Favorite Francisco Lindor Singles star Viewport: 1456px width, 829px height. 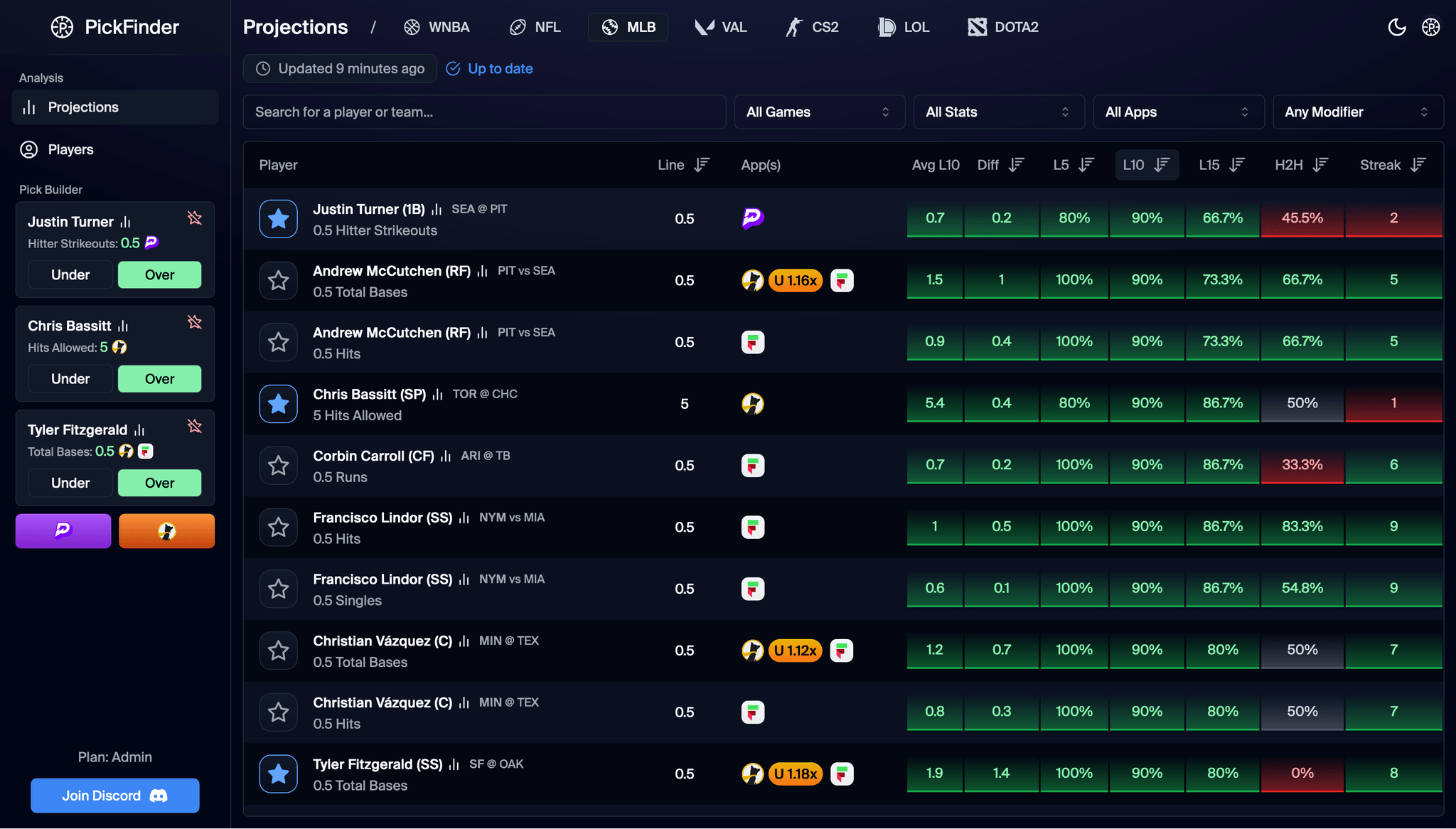[278, 589]
